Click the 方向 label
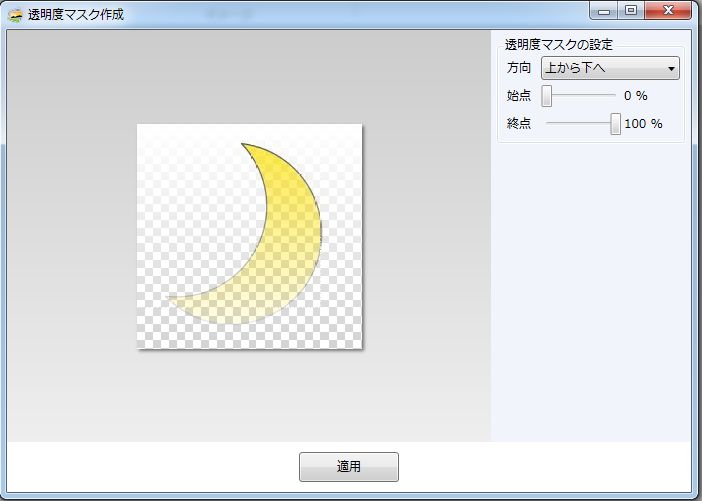Image resolution: width=702 pixels, height=501 pixels. (x=519, y=68)
